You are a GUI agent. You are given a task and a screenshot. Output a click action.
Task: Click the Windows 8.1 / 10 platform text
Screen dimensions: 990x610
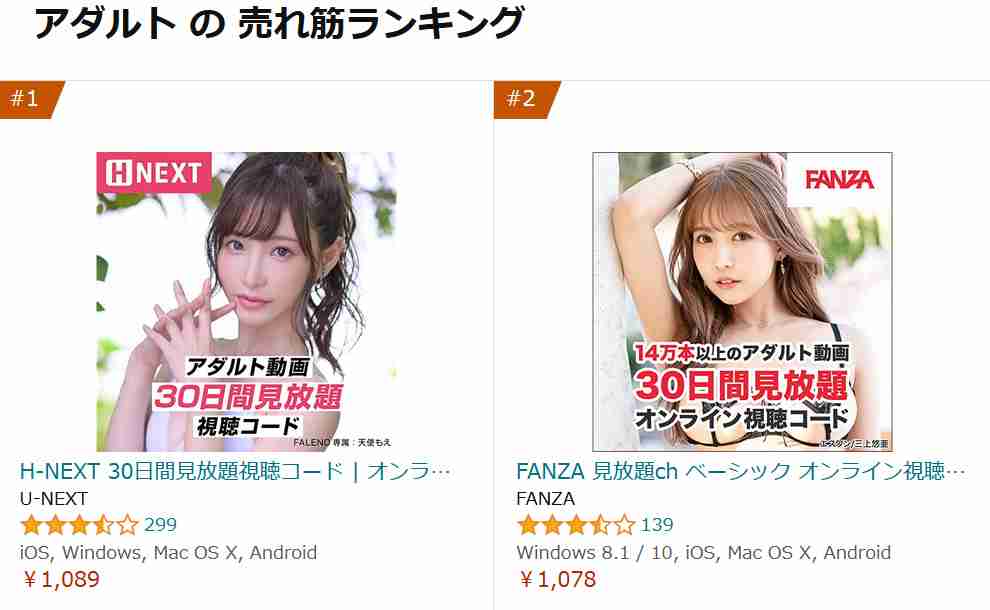point(594,553)
